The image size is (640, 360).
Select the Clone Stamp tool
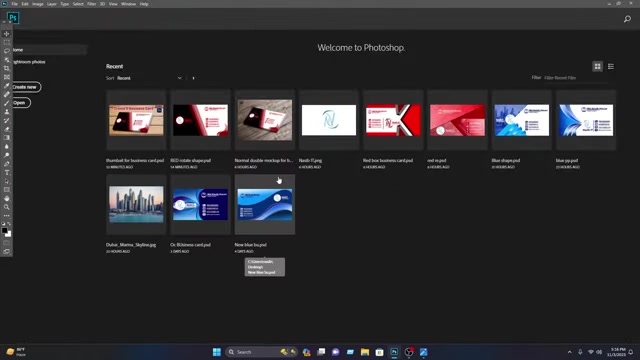[7, 111]
